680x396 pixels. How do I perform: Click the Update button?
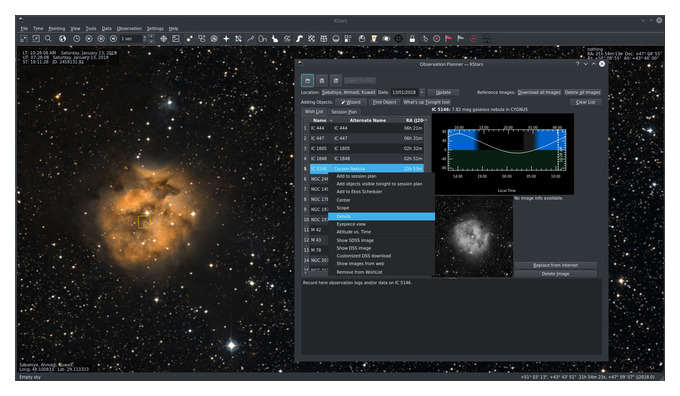[x=443, y=92]
